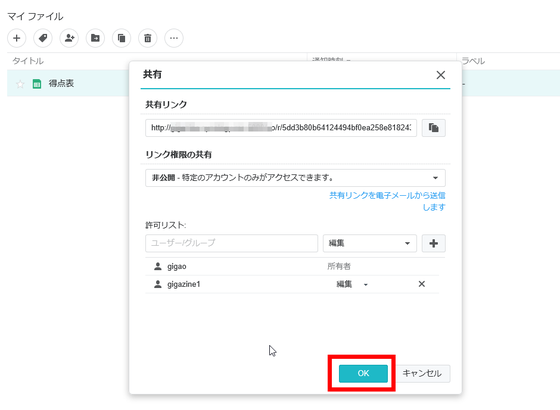Click the trash delete toolbar icon
Image resolution: width=560 pixels, height=410 pixels.
click(x=148, y=38)
